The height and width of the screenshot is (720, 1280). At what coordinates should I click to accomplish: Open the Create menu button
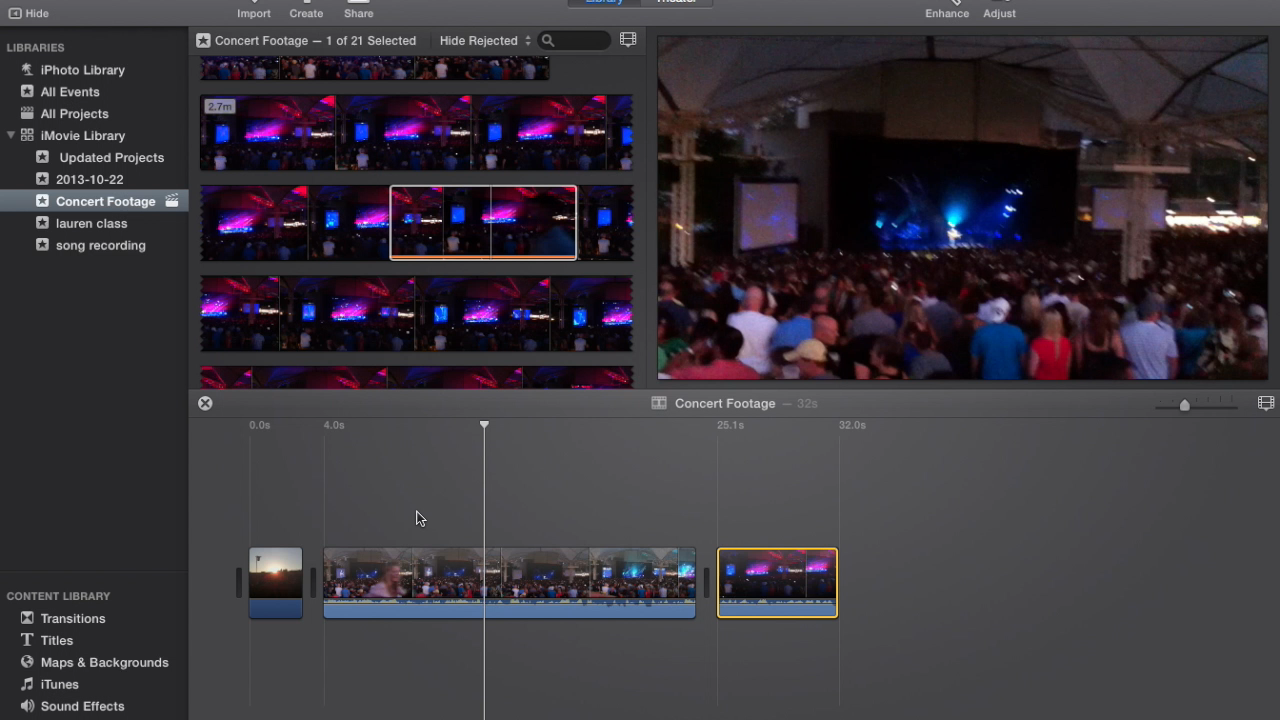click(x=306, y=12)
